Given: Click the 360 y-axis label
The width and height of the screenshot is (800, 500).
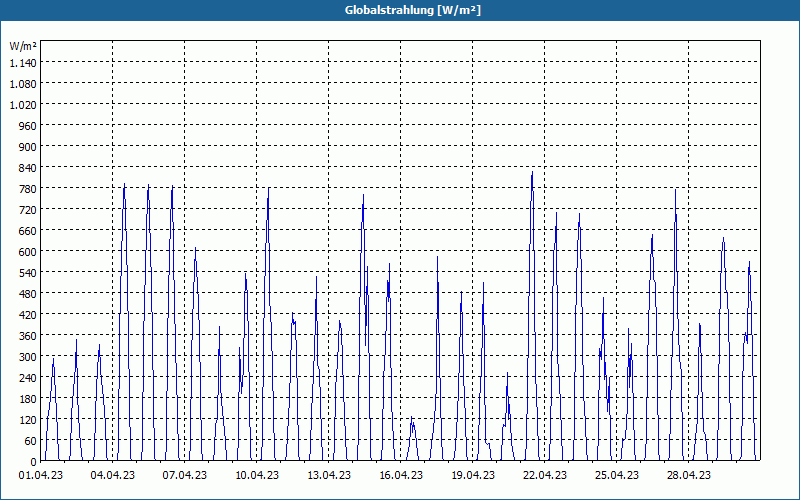Looking at the screenshot, I should (28, 335).
